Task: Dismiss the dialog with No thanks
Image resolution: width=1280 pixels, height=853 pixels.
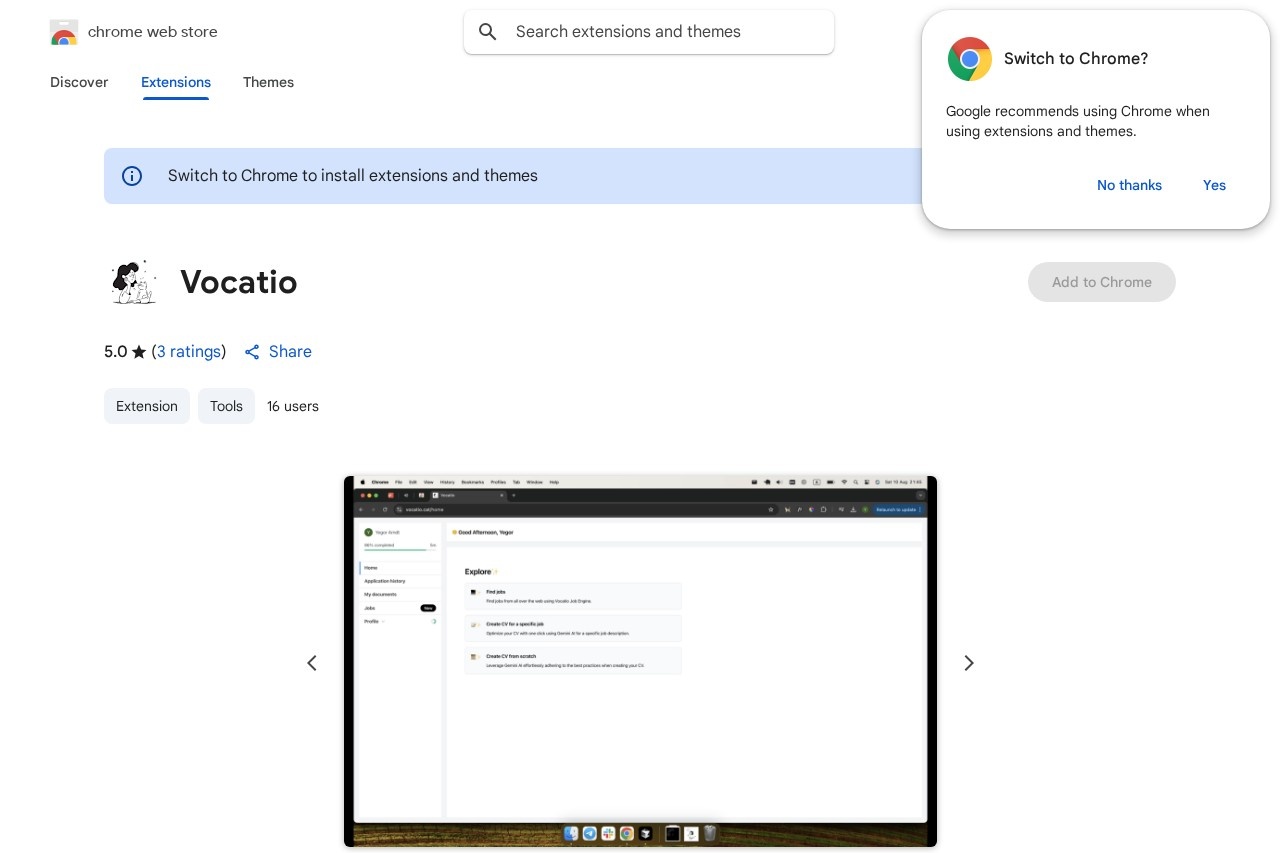Action: pyautogui.click(x=1129, y=185)
